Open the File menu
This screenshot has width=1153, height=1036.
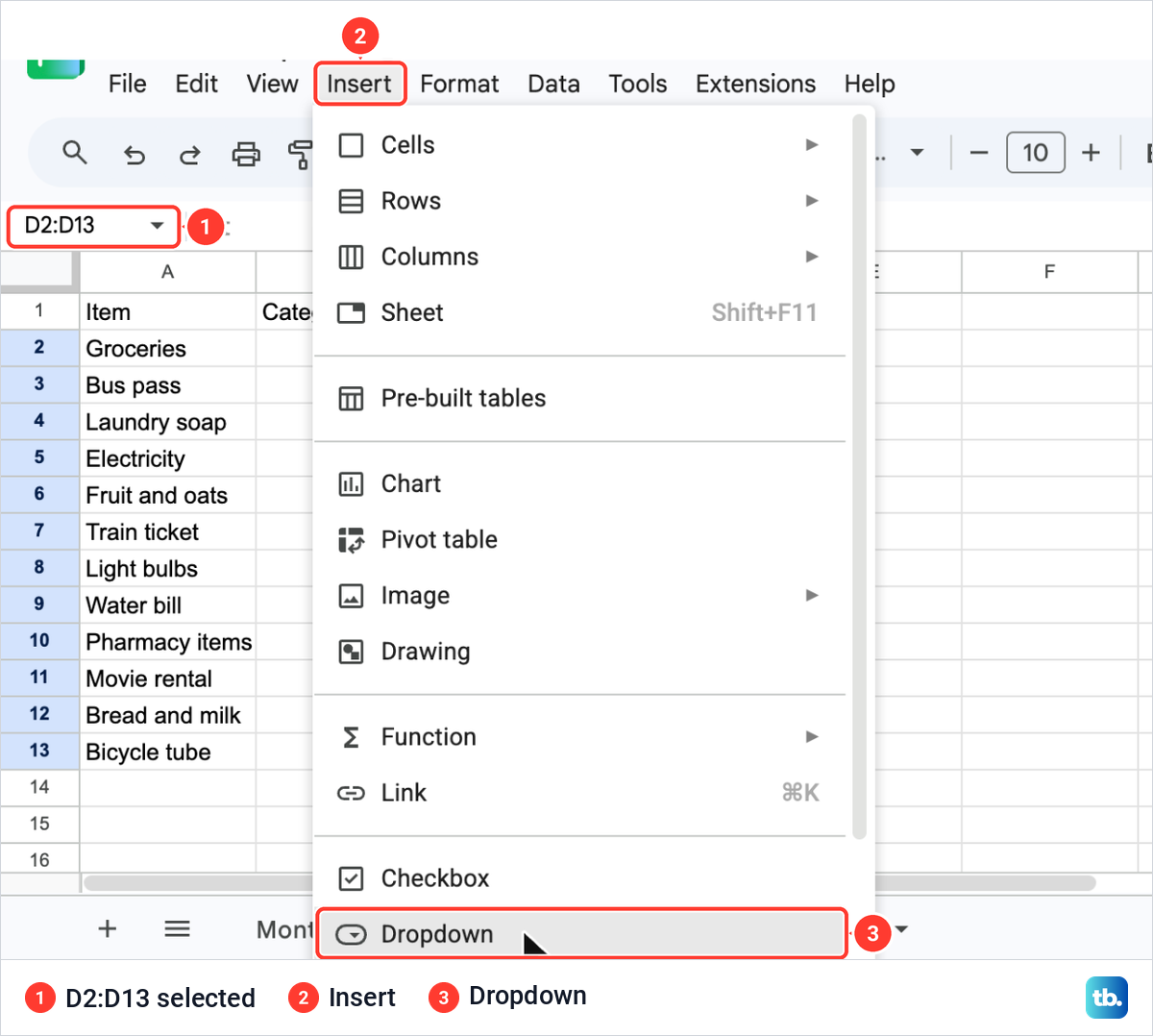coord(127,85)
